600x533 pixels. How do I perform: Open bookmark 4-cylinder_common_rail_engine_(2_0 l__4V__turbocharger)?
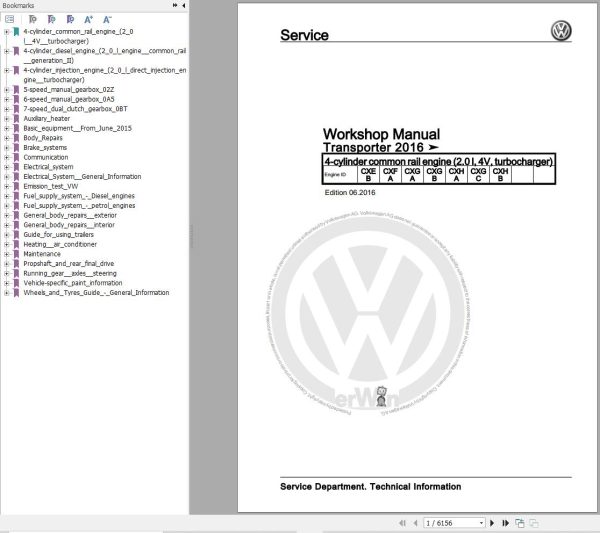pyautogui.click(x=78, y=36)
